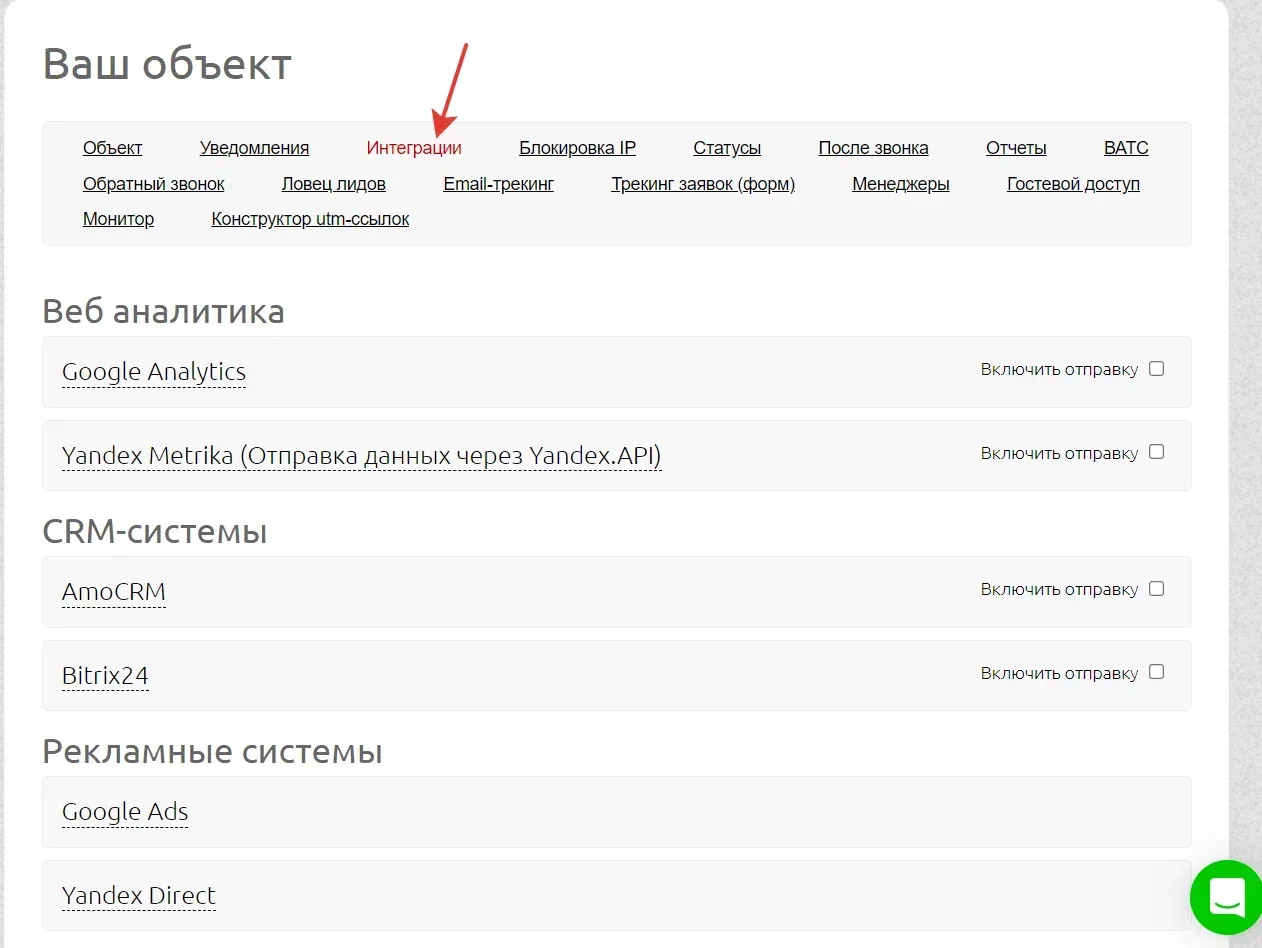The width and height of the screenshot is (1262, 948).
Task: Open Трекинг заявок (форм)
Action: click(703, 184)
